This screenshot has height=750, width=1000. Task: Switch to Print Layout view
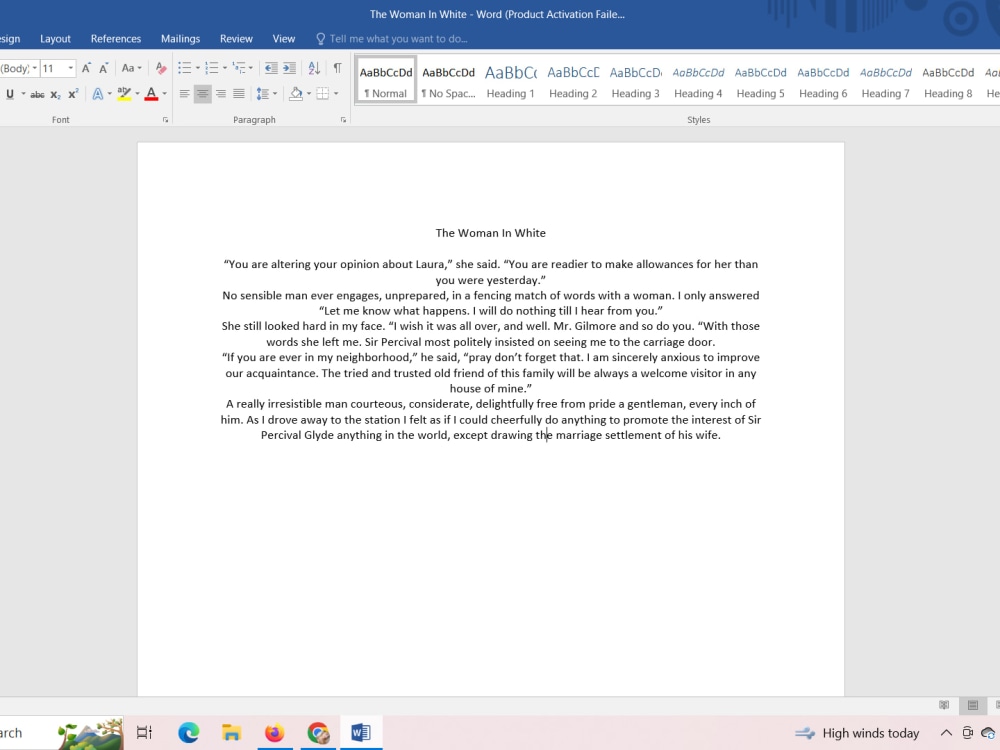[x=973, y=705]
